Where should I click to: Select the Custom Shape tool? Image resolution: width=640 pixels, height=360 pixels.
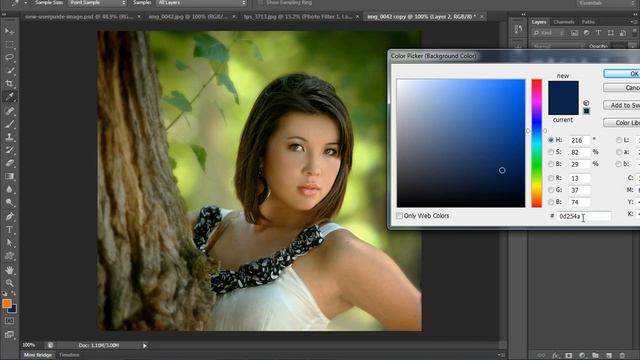[x=9, y=256]
